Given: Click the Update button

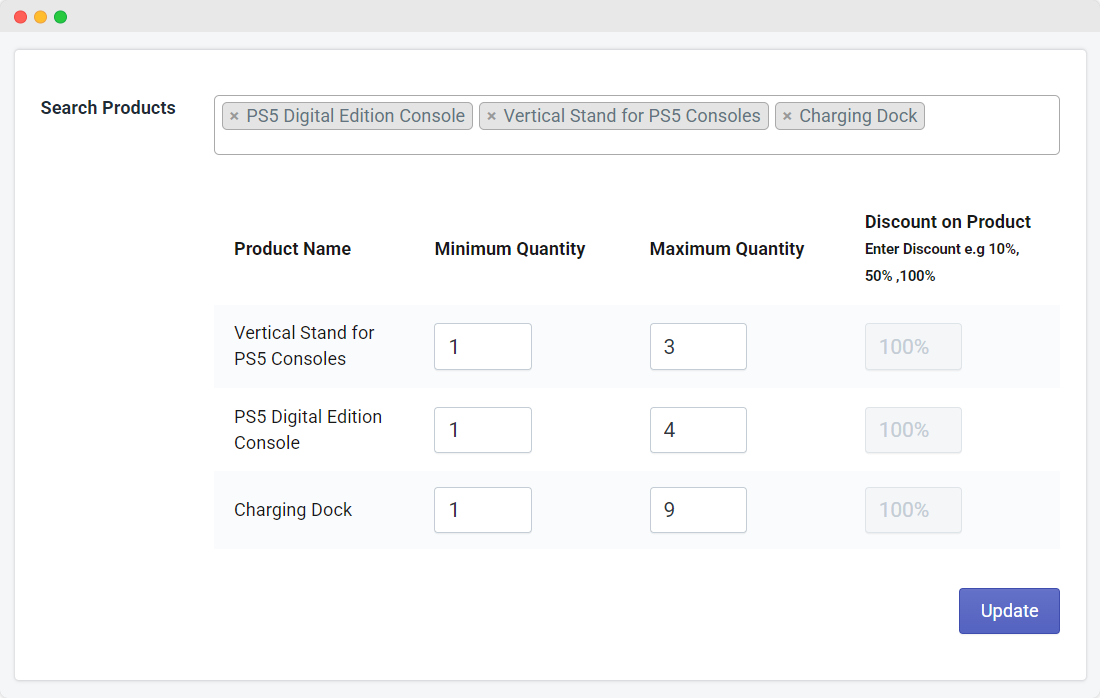Looking at the screenshot, I should [x=1009, y=611].
